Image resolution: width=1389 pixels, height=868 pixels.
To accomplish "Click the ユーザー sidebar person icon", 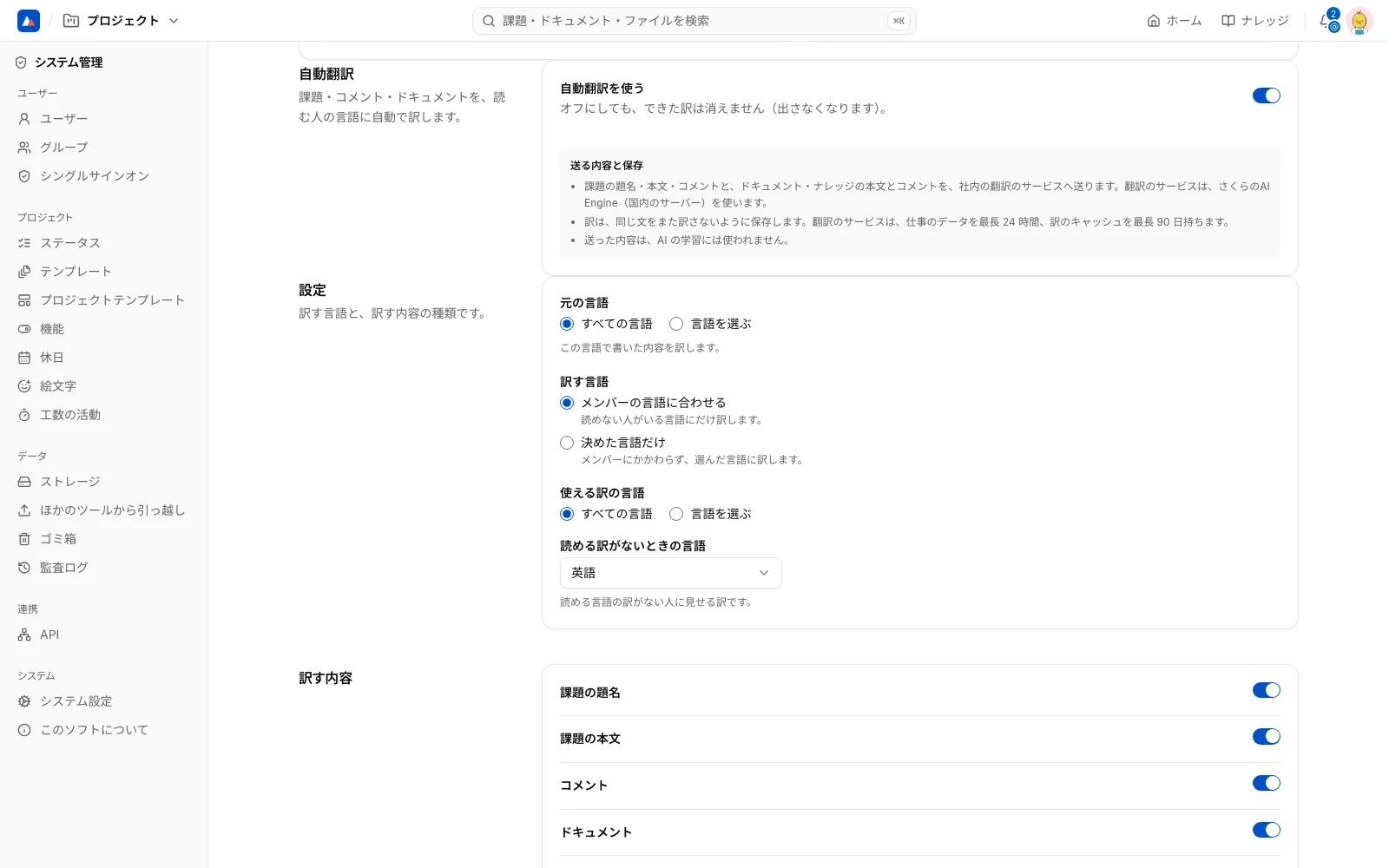I will (24, 119).
